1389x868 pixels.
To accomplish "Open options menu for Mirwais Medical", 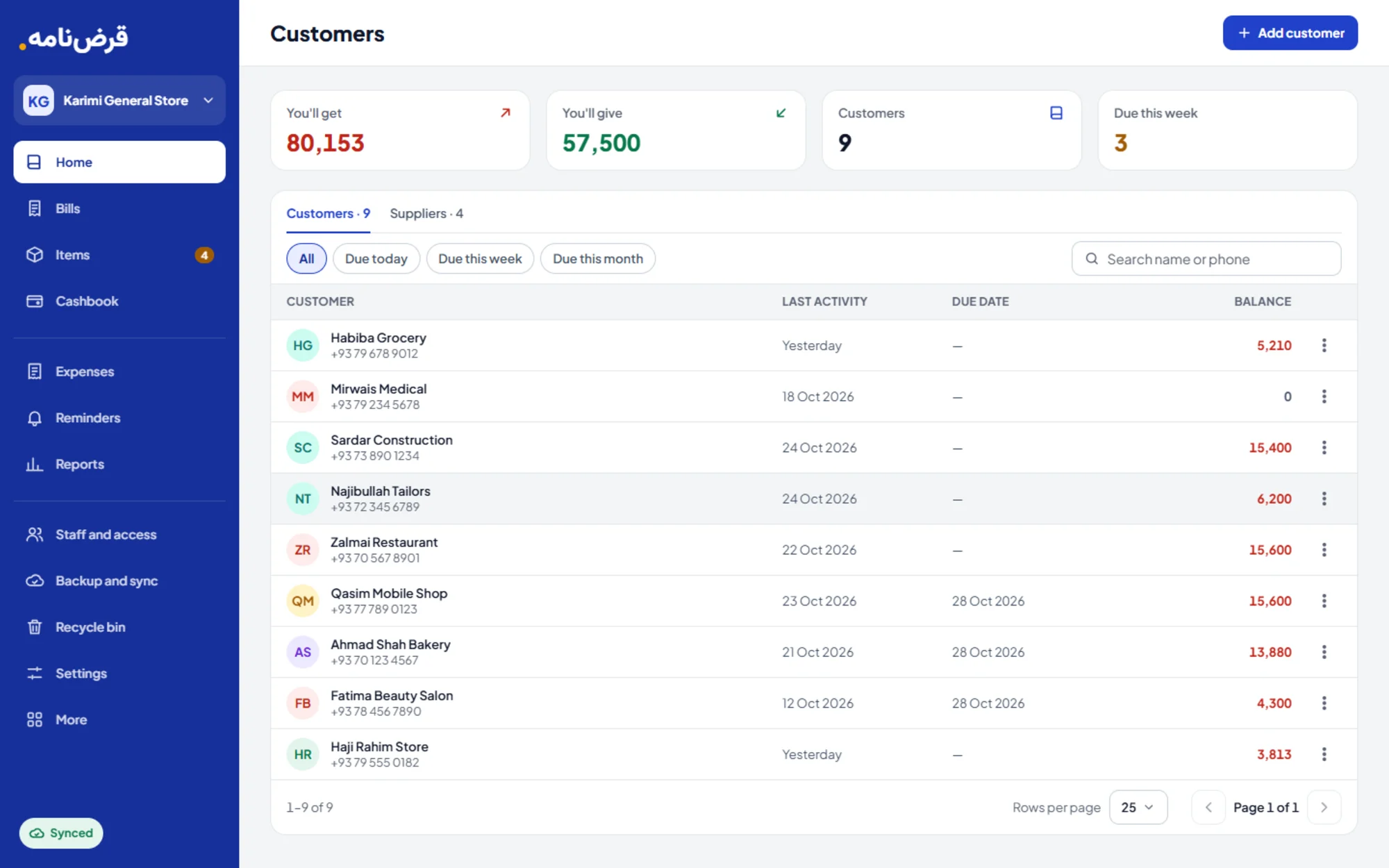I will [x=1324, y=397].
